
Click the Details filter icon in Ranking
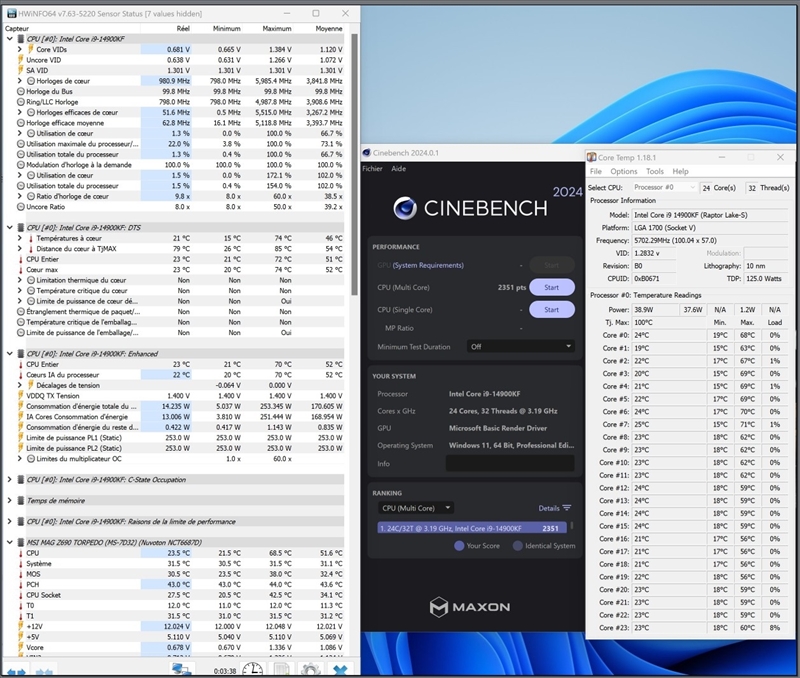click(x=567, y=508)
